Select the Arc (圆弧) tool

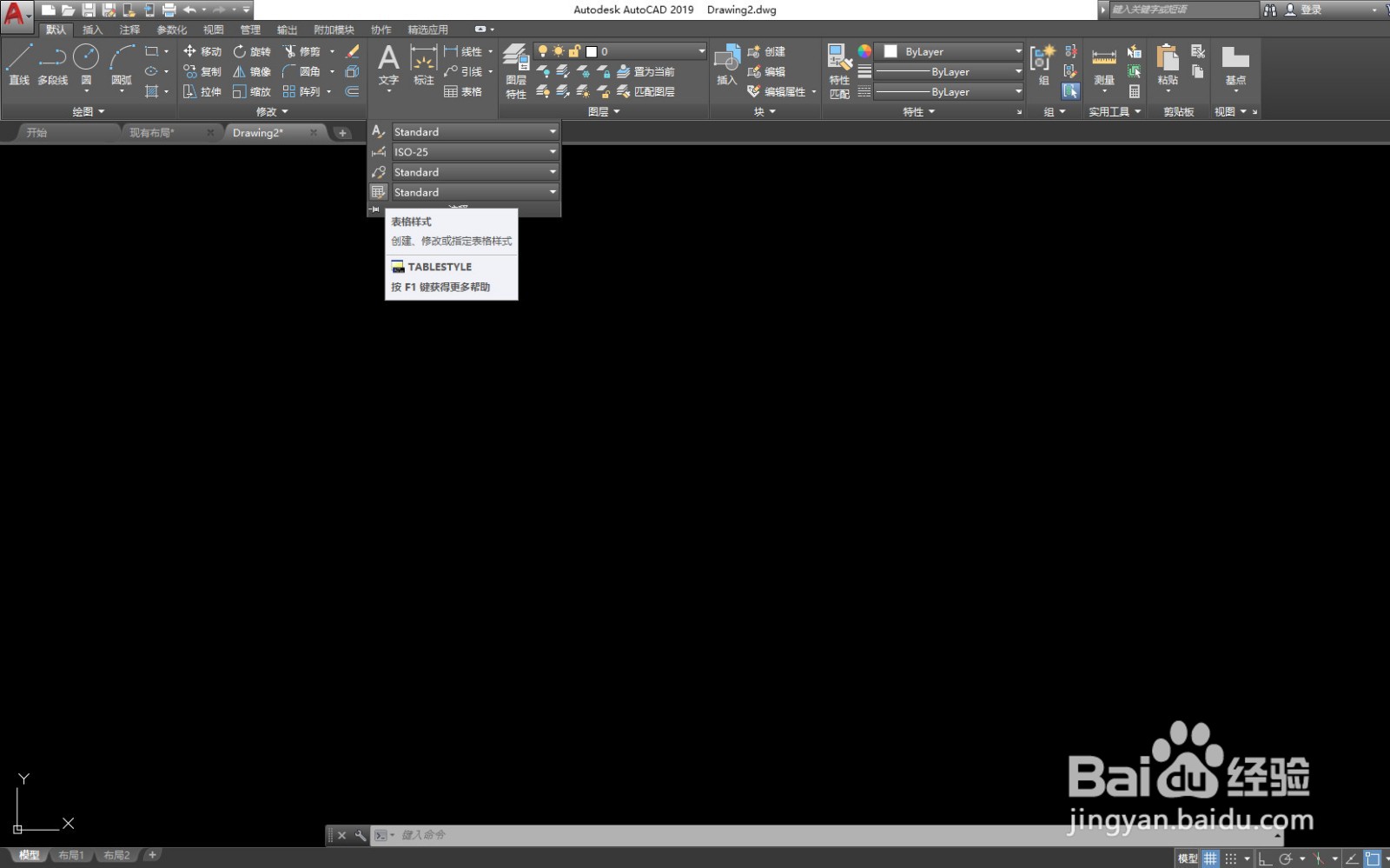point(122,64)
